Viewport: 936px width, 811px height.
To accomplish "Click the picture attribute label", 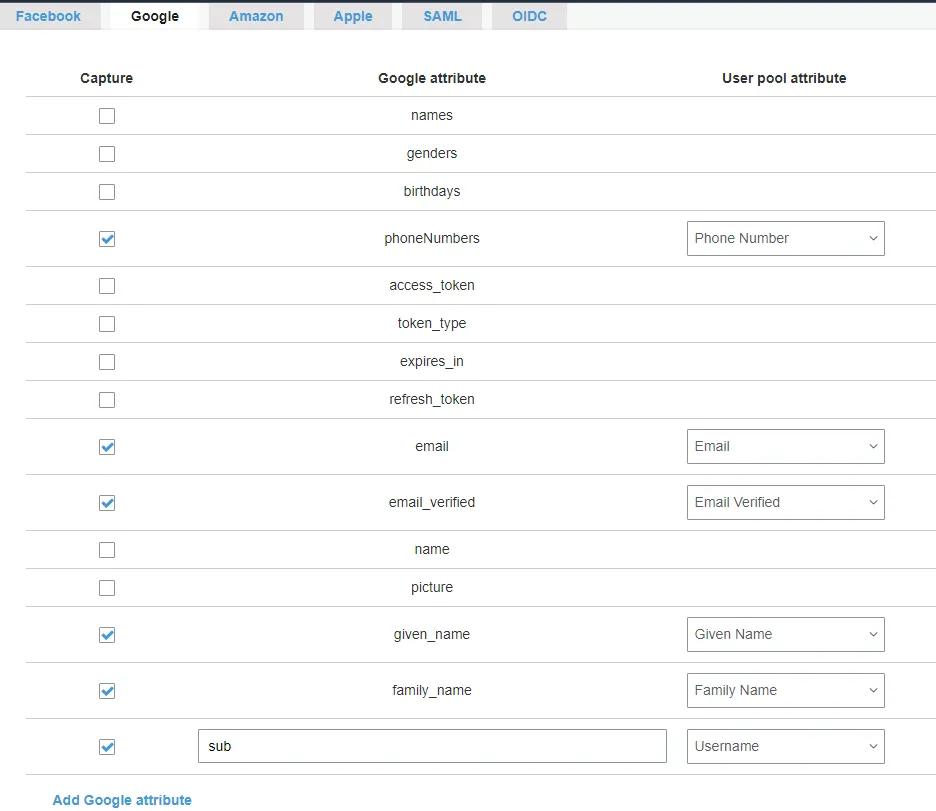I will point(432,587).
